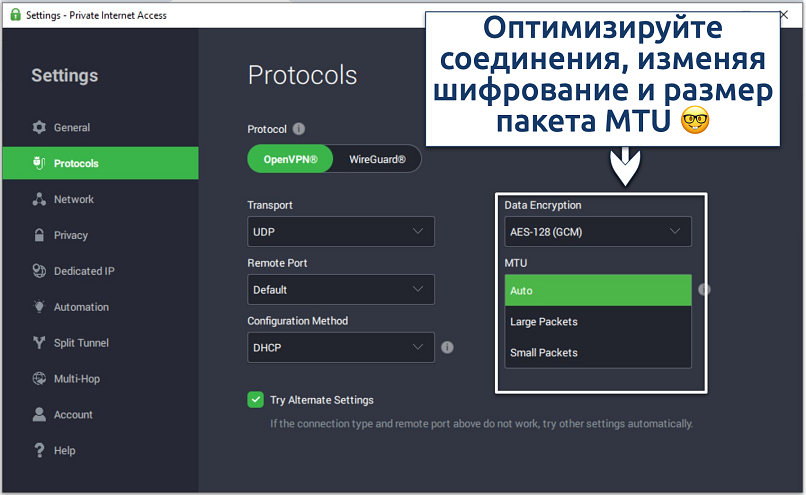806x495 pixels.
Task: Click the info icon beside MTU list
Action: (x=704, y=290)
